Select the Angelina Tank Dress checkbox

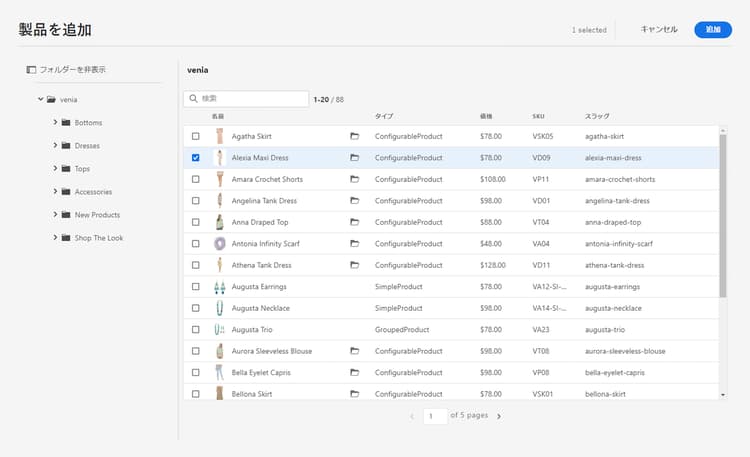pos(196,201)
